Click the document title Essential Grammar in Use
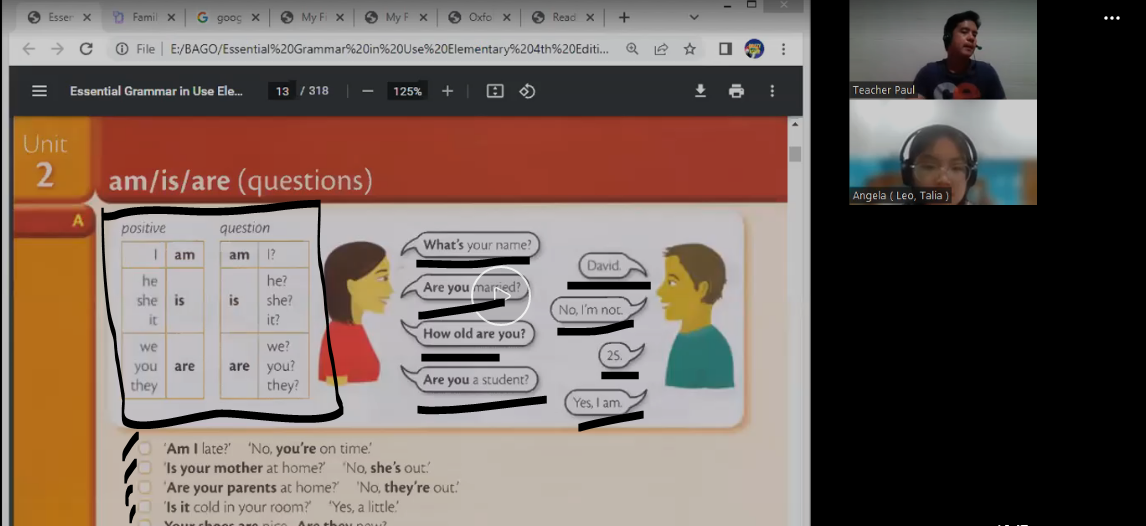Viewport: 1146px width, 526px height. point(156,91)
